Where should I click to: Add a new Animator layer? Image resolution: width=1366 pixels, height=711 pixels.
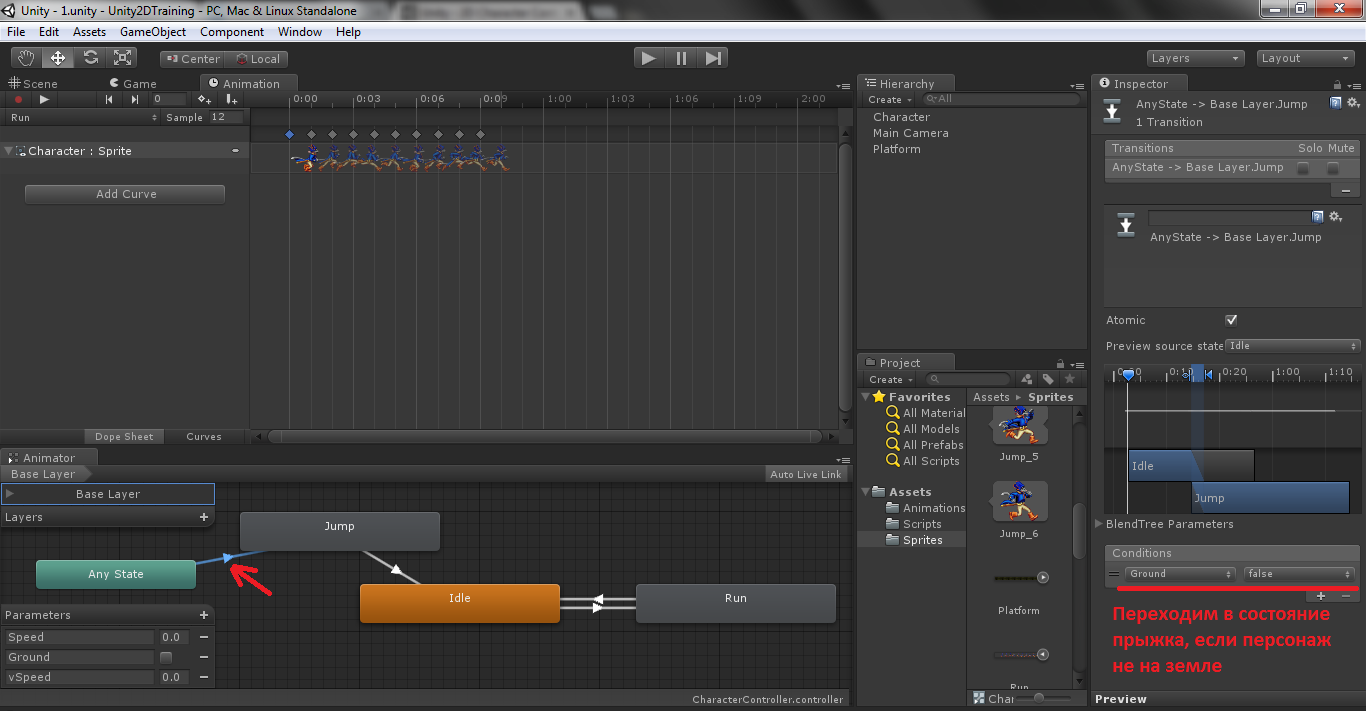pos(204,517)
